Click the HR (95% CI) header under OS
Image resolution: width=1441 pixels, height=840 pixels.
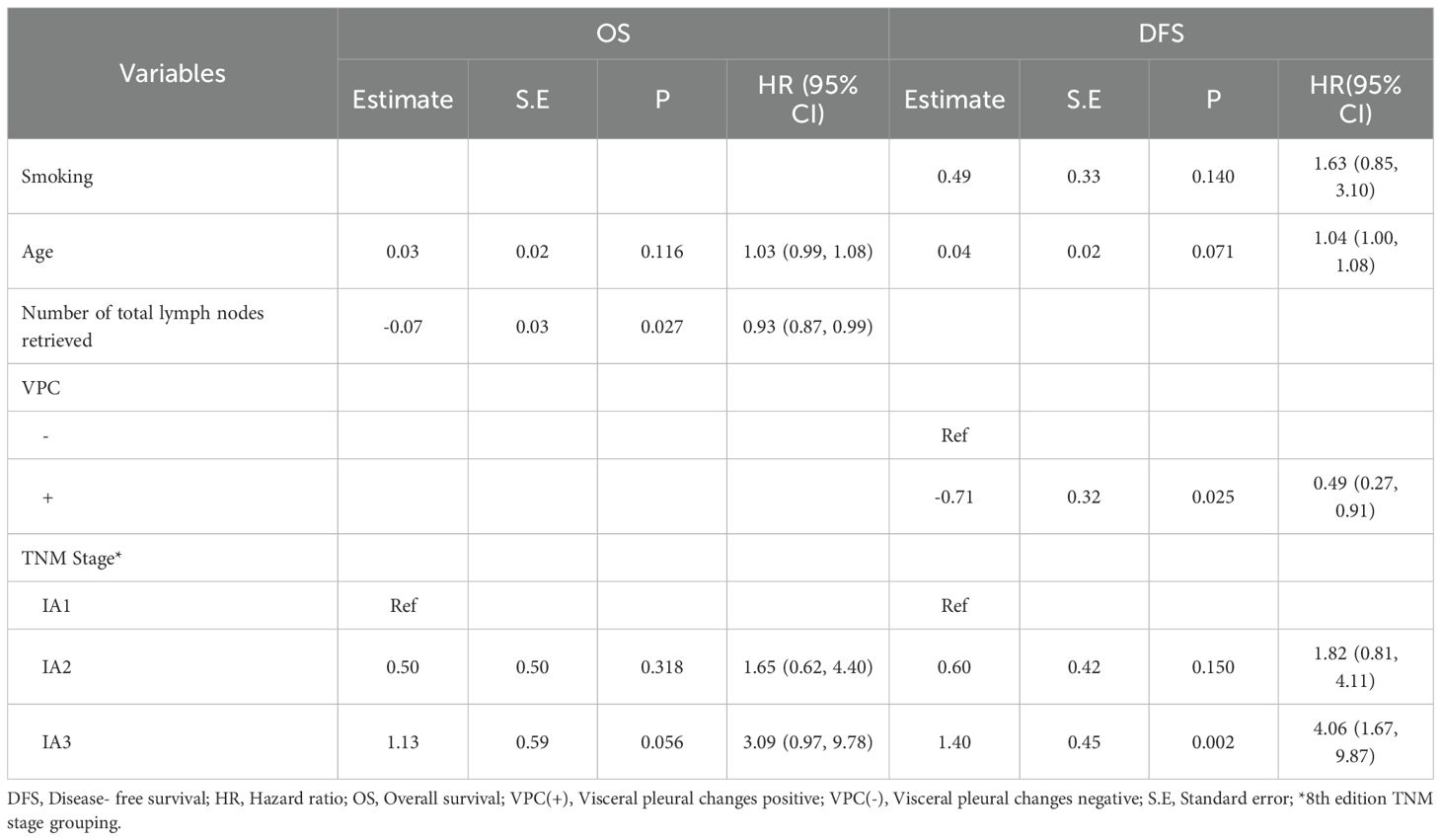807,99
